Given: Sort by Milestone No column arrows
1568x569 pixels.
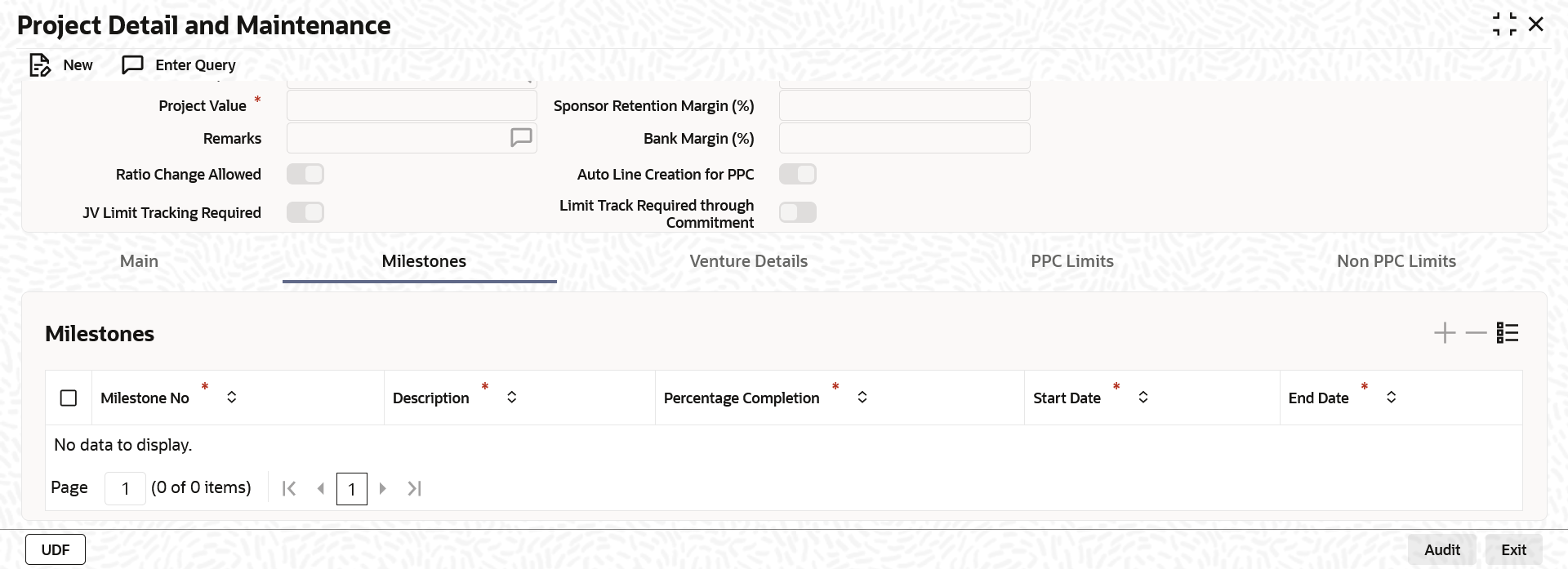Looking at the screenshot, I should point(232,397).
